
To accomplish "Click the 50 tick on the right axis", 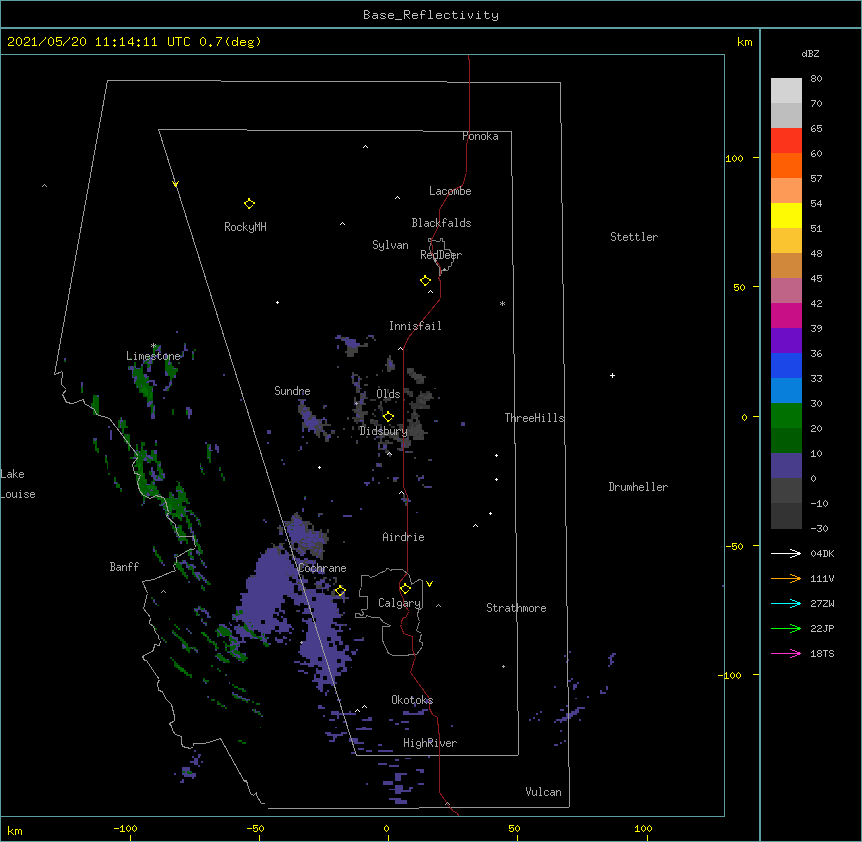I will (x=739, y=287).
